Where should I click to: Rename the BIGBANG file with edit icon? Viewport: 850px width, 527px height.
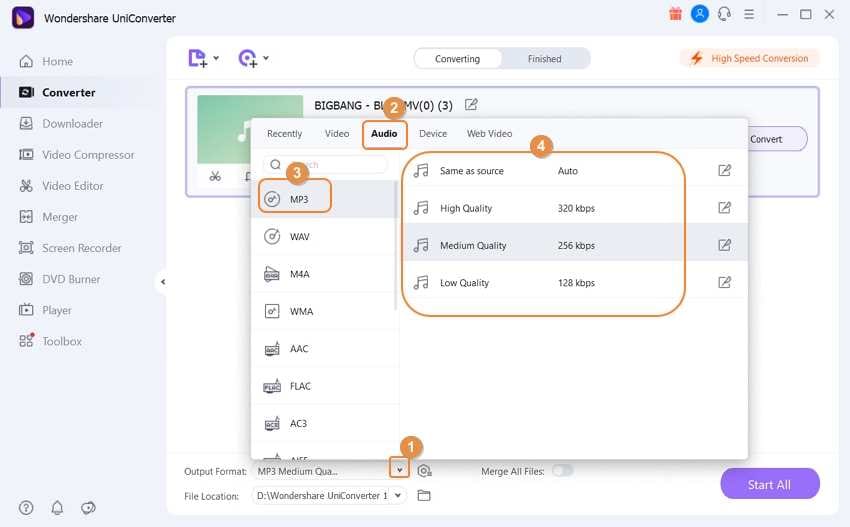471,105
